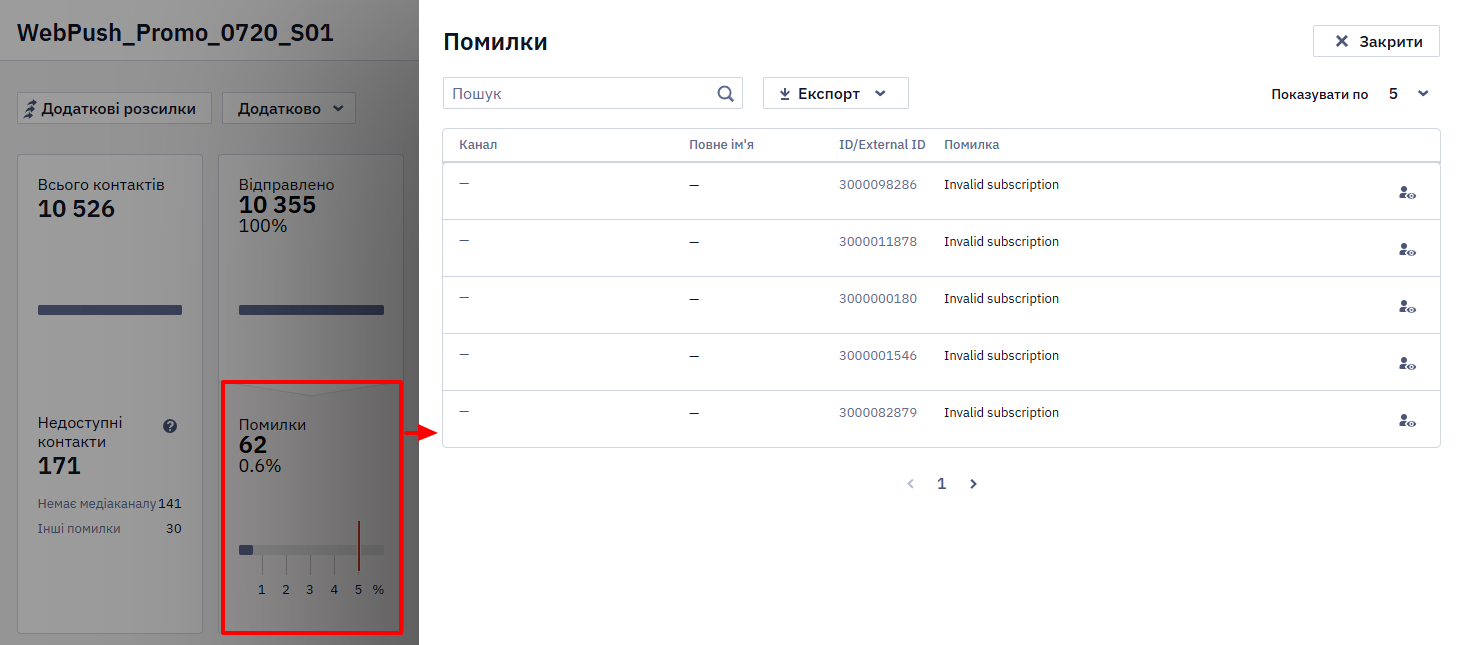Click help question mark next to Недоступні контакти
The height and width of the screenshot is (645, 1462).
[x=170, y=426]
